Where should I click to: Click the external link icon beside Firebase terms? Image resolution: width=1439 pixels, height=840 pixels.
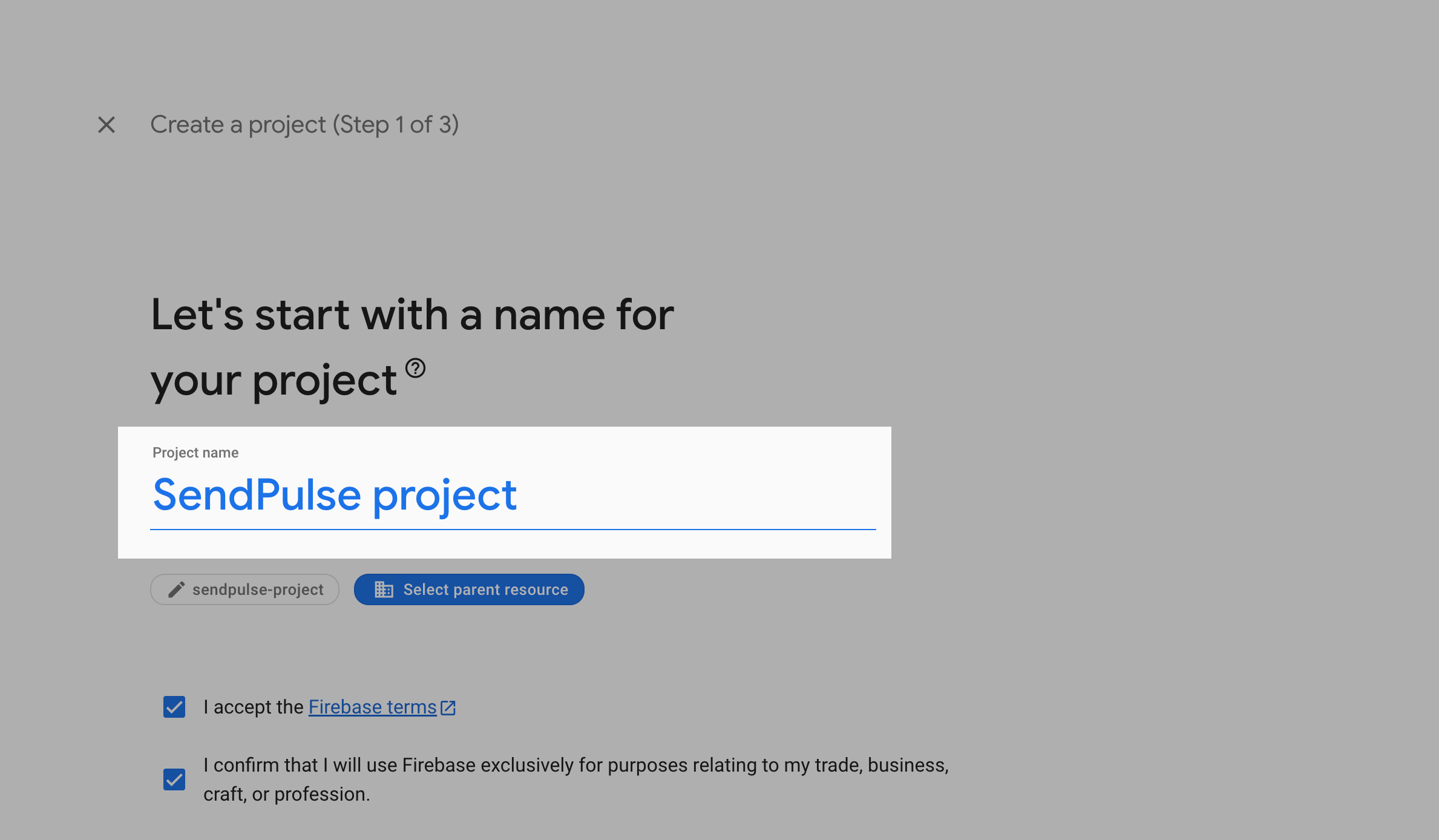[448, 707]
